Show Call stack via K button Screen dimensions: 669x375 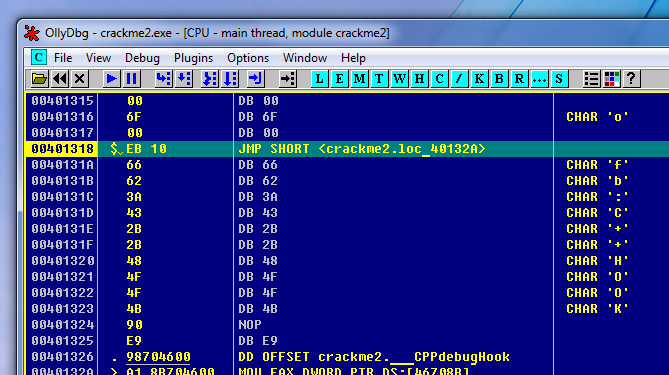pyautogui.click(x=479, y=79)
